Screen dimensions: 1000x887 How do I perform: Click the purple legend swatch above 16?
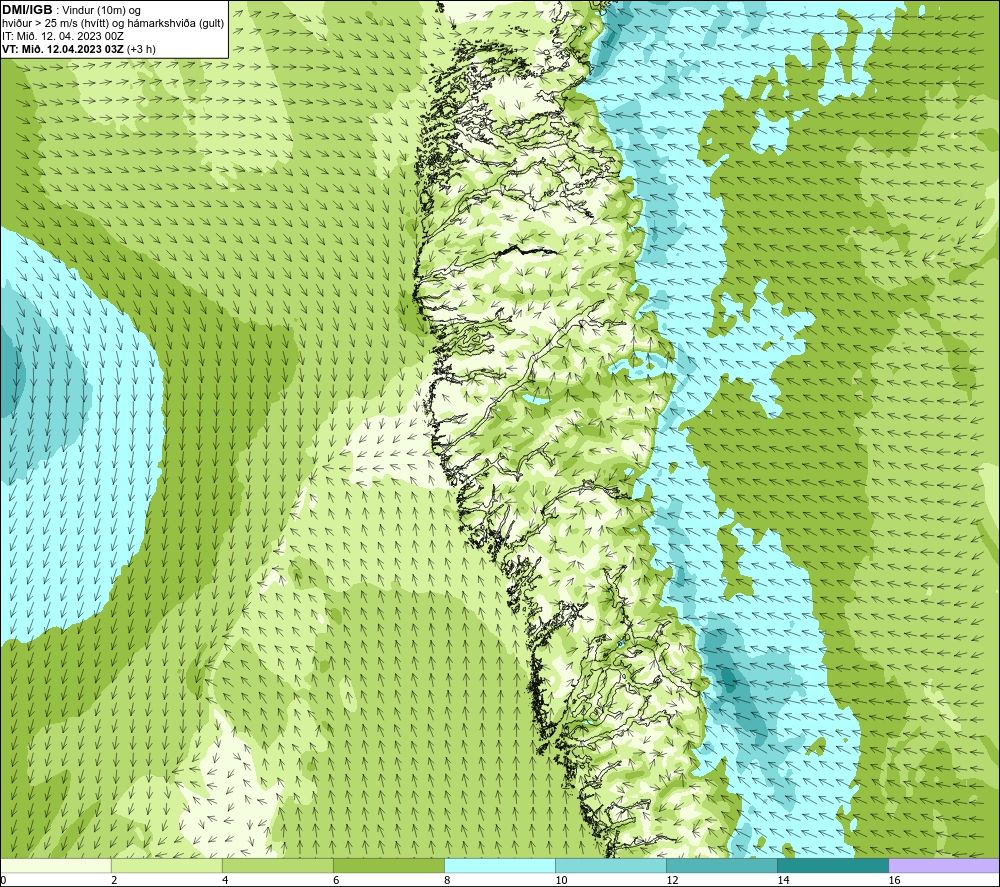(944, 866)
